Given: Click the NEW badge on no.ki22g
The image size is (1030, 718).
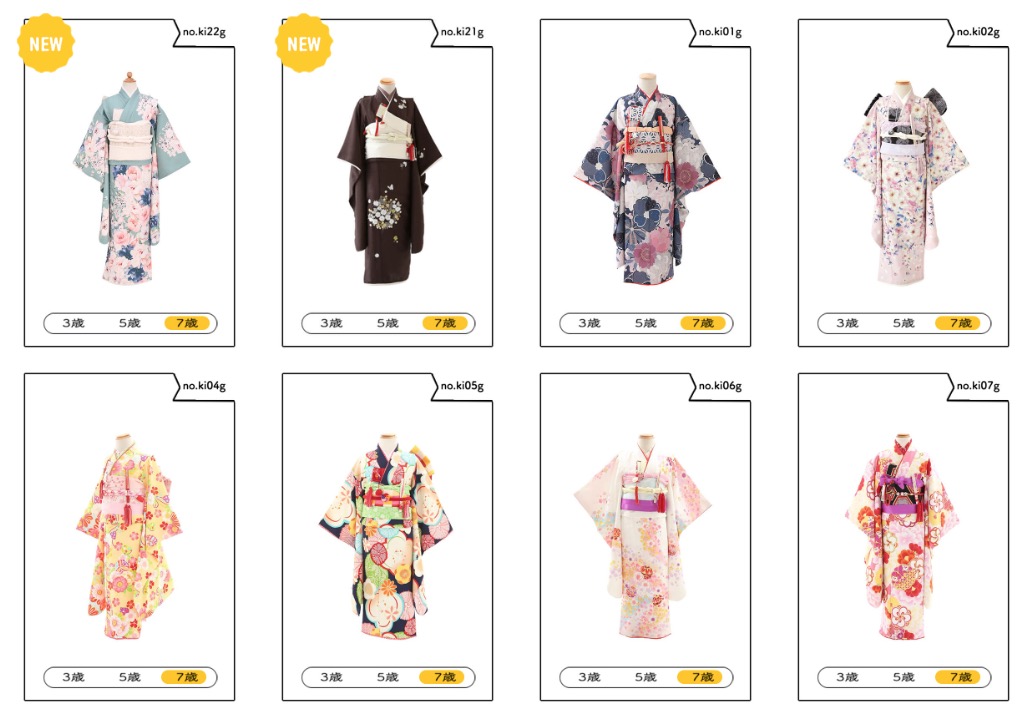Looking at the screenshot, I should (45, 43).
